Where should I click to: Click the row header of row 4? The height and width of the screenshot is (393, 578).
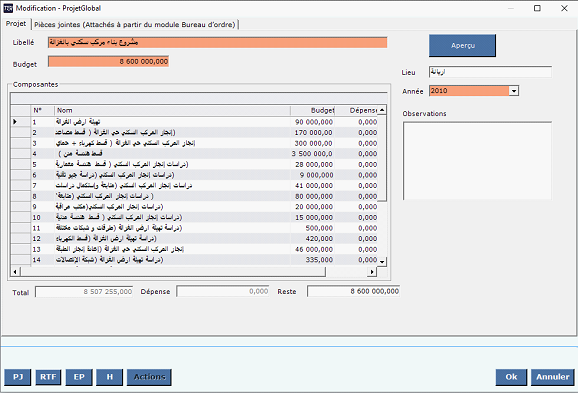[x=21, y=154]
